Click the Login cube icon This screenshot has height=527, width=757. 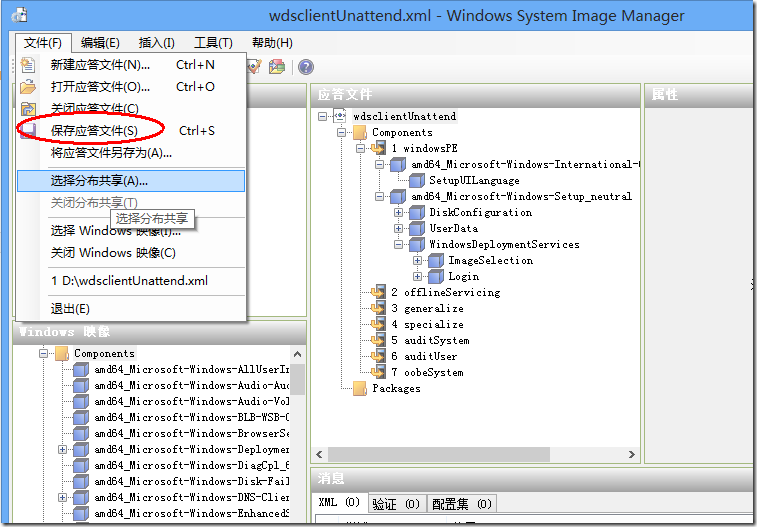pyautogui.click(x=435, y=276)
